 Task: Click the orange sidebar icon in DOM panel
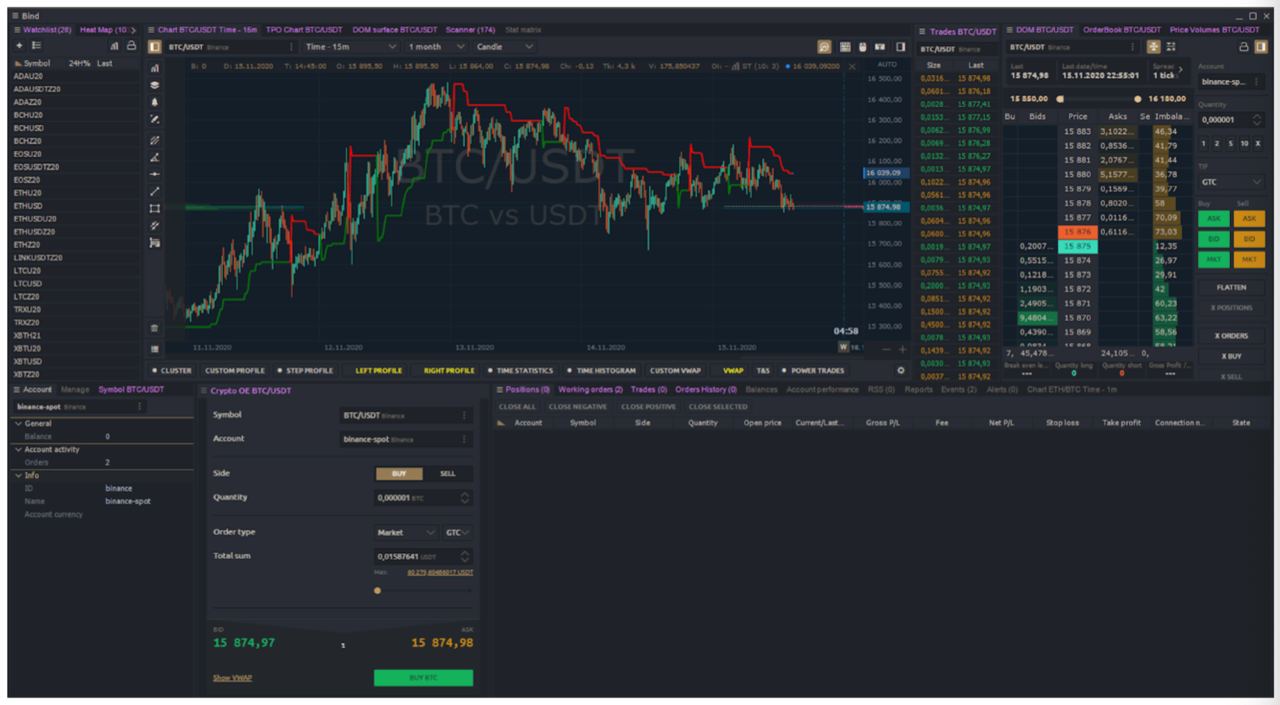tap(1260, 47)
